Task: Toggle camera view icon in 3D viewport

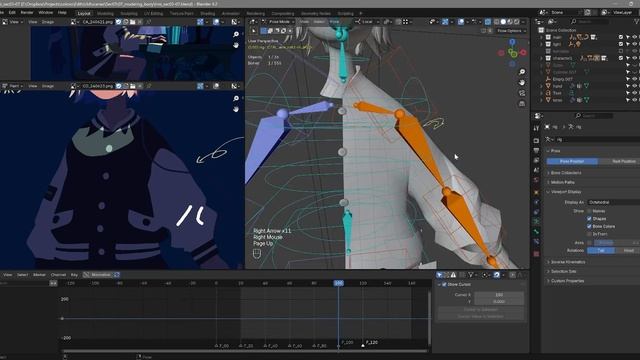Action: coord(522,93)
